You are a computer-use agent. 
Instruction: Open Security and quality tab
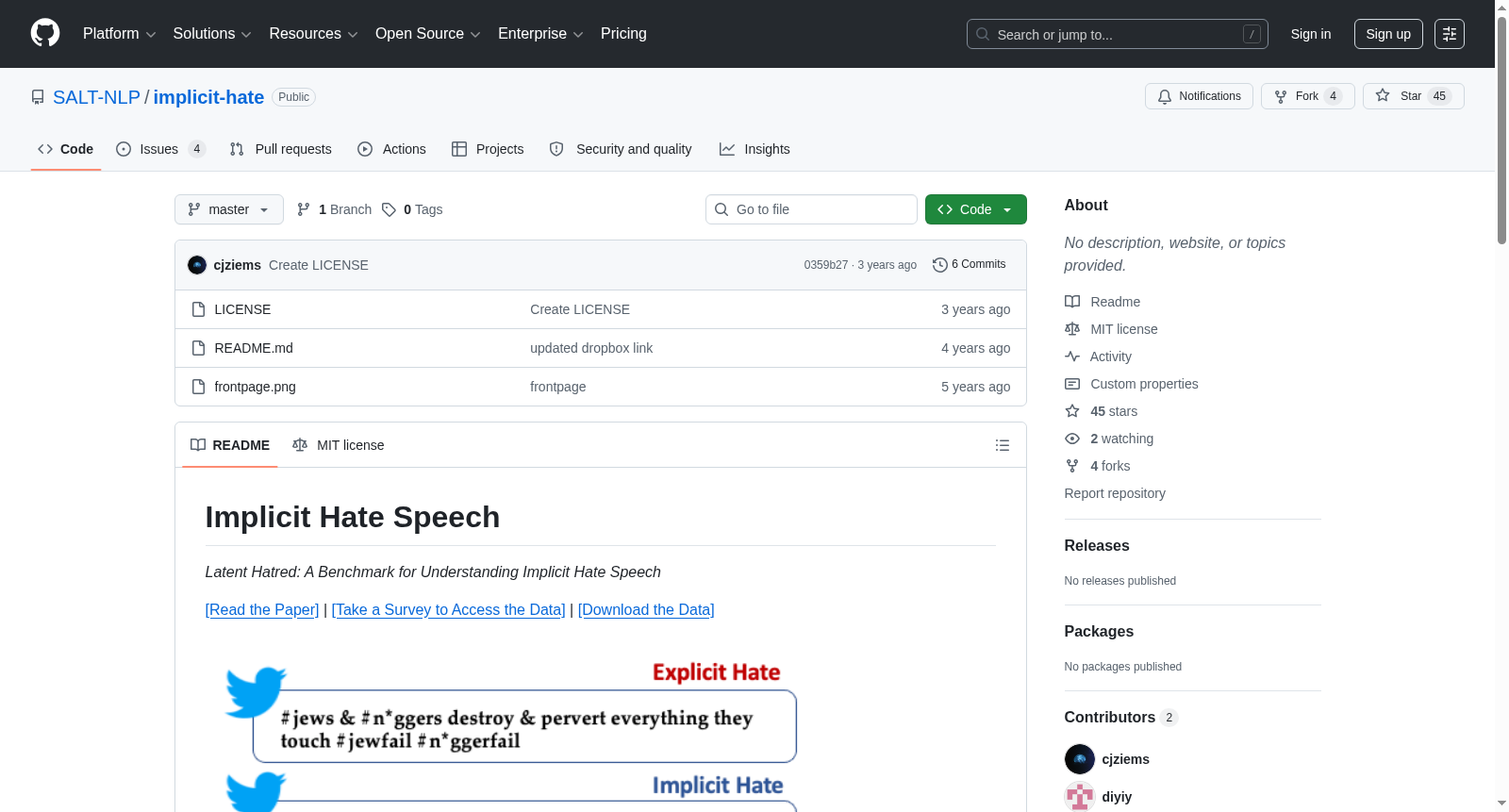point(621,149)
